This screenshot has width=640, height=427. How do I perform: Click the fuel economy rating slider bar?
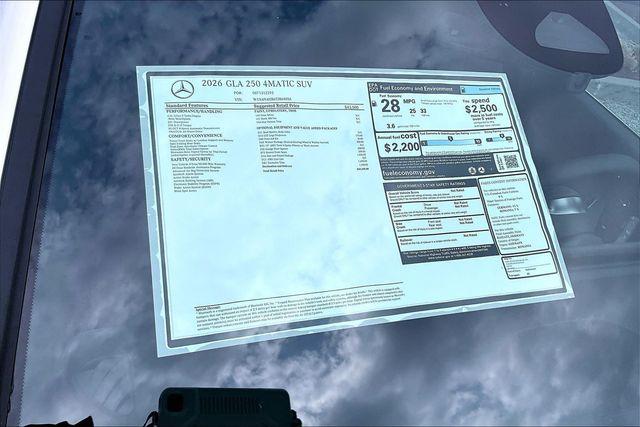tap(451, 142)
